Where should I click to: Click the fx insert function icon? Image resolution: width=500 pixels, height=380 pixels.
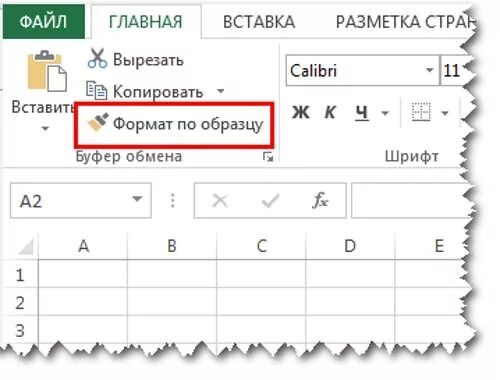320,200
